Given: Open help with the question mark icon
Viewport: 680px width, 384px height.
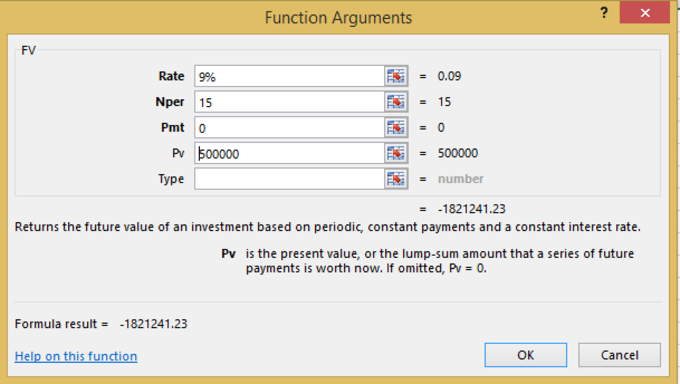Looking at the screenshot, I should pos(604,13).
